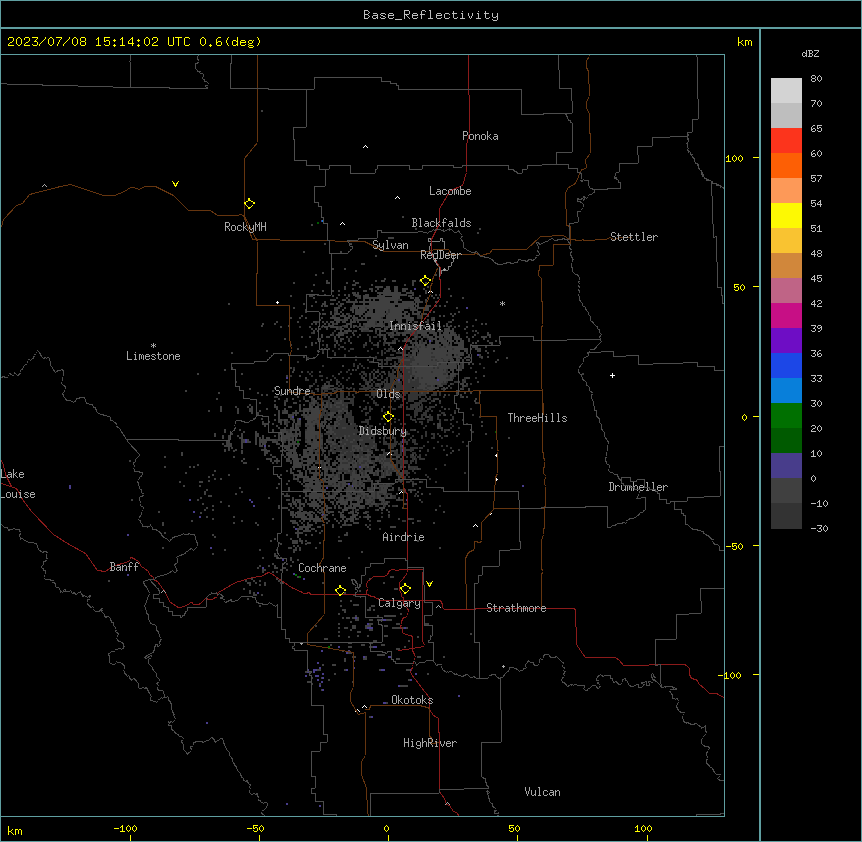
Task: Click the yellow diamond marker above RockyMH
Action: click(249, 204)
